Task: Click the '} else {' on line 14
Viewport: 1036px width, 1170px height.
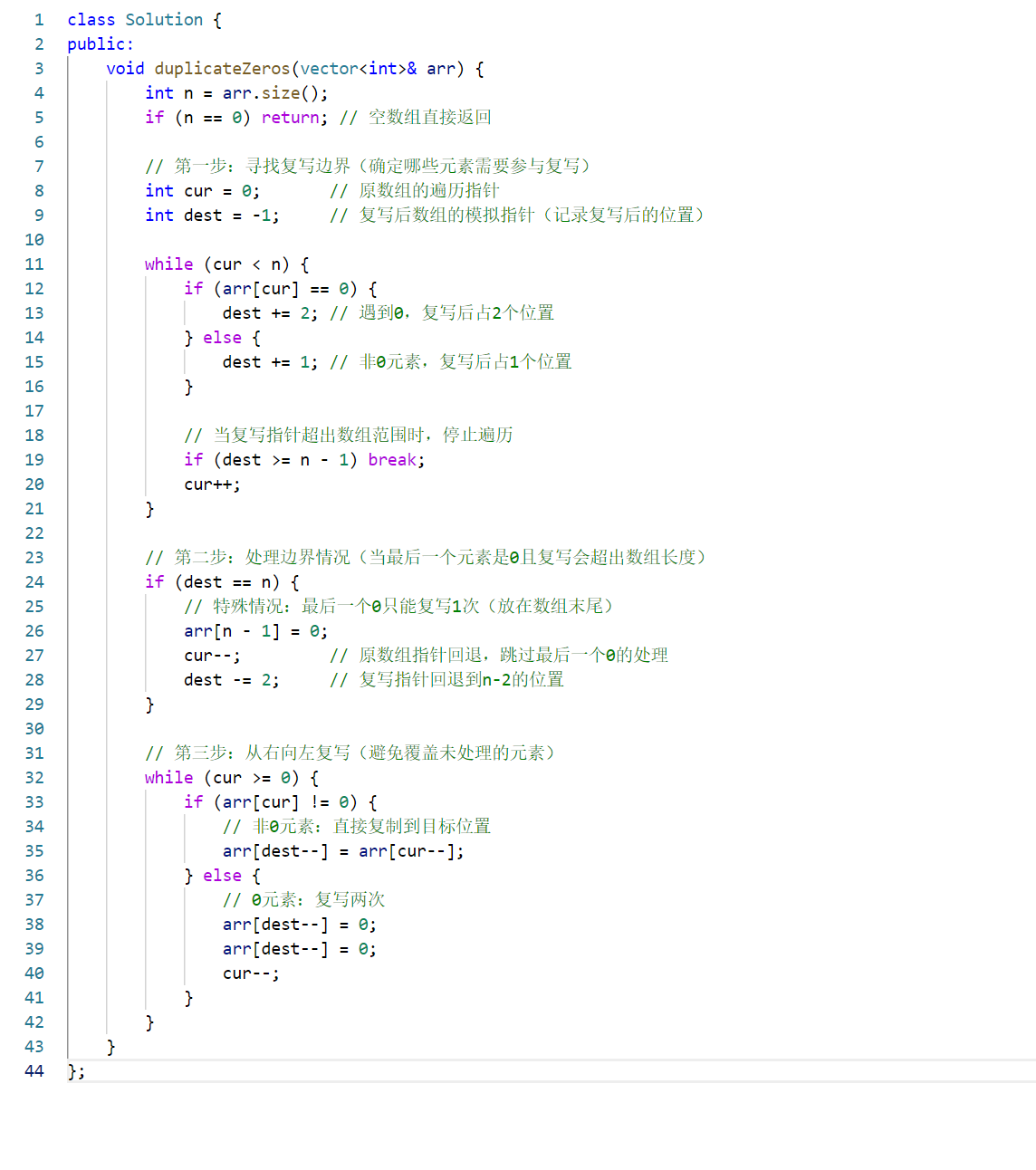Action: (223, 338)
